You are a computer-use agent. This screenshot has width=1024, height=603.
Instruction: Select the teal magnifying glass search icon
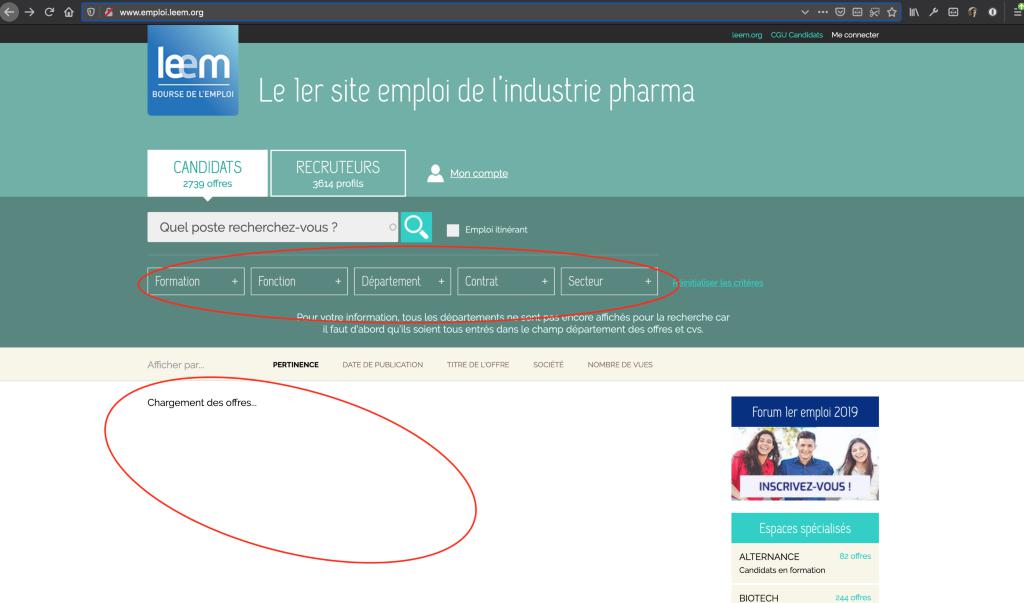416,227
